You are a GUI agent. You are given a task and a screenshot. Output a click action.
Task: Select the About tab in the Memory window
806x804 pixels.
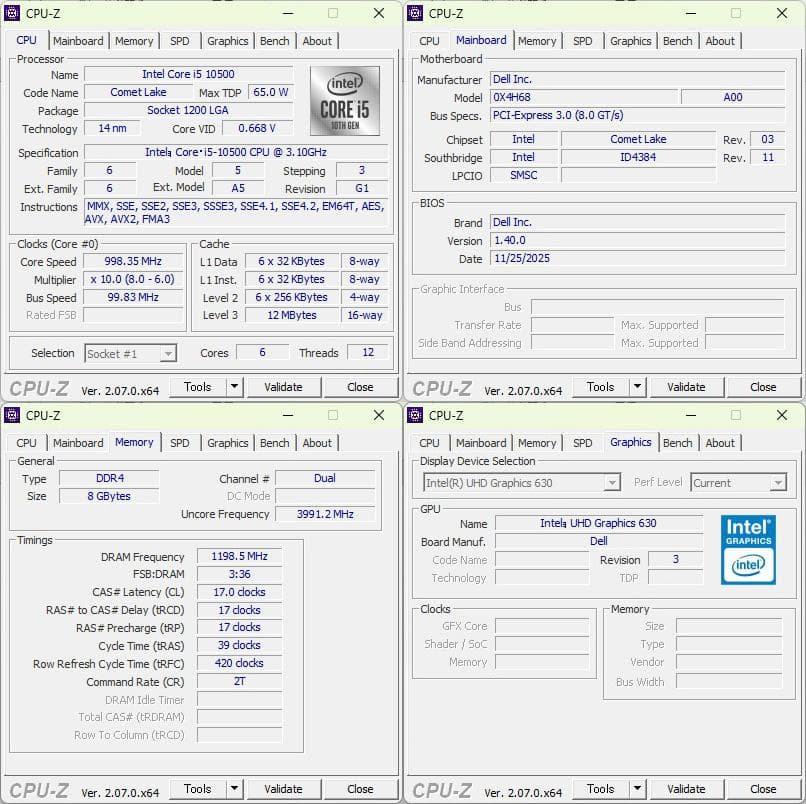pyautogui.click(x=317, y=443)
